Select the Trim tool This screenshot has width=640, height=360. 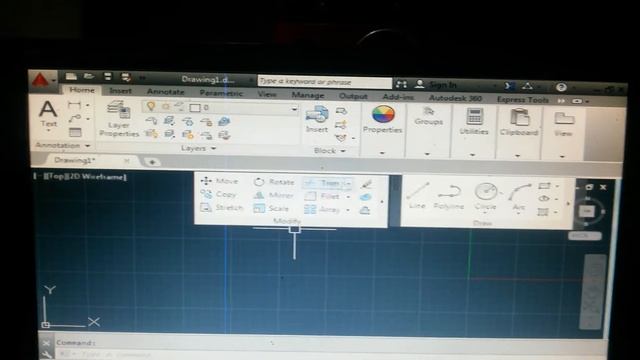[324, 183]
